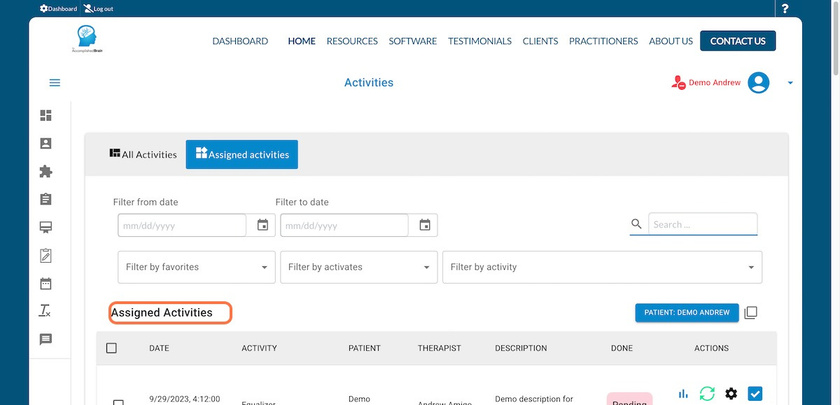Click the DATE column header
Viewport: 840px width, 405px height.
[159, 348]
